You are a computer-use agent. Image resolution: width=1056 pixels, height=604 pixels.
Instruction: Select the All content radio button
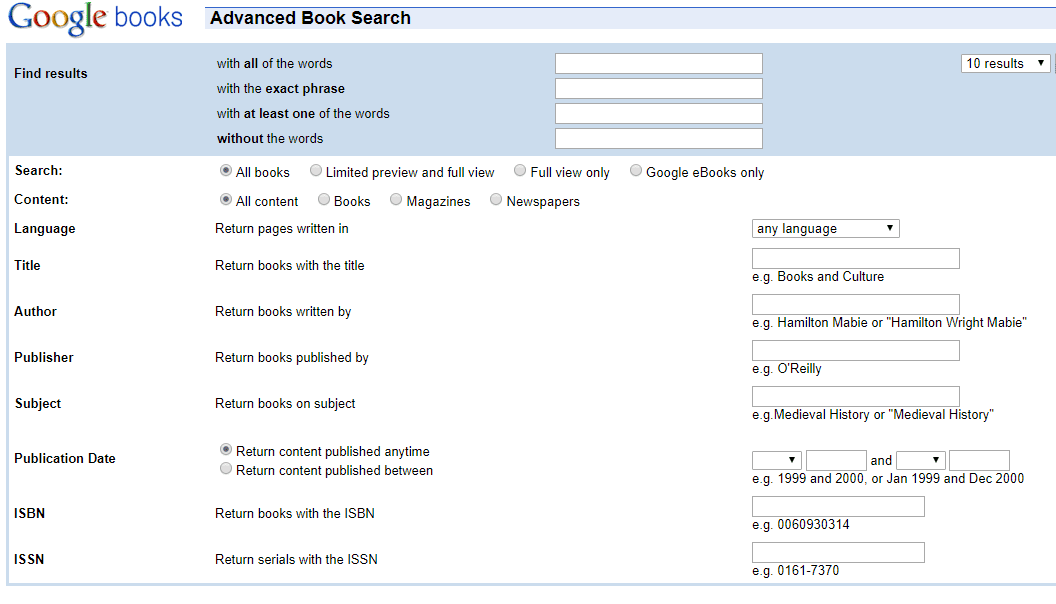[x=226, y=200]
